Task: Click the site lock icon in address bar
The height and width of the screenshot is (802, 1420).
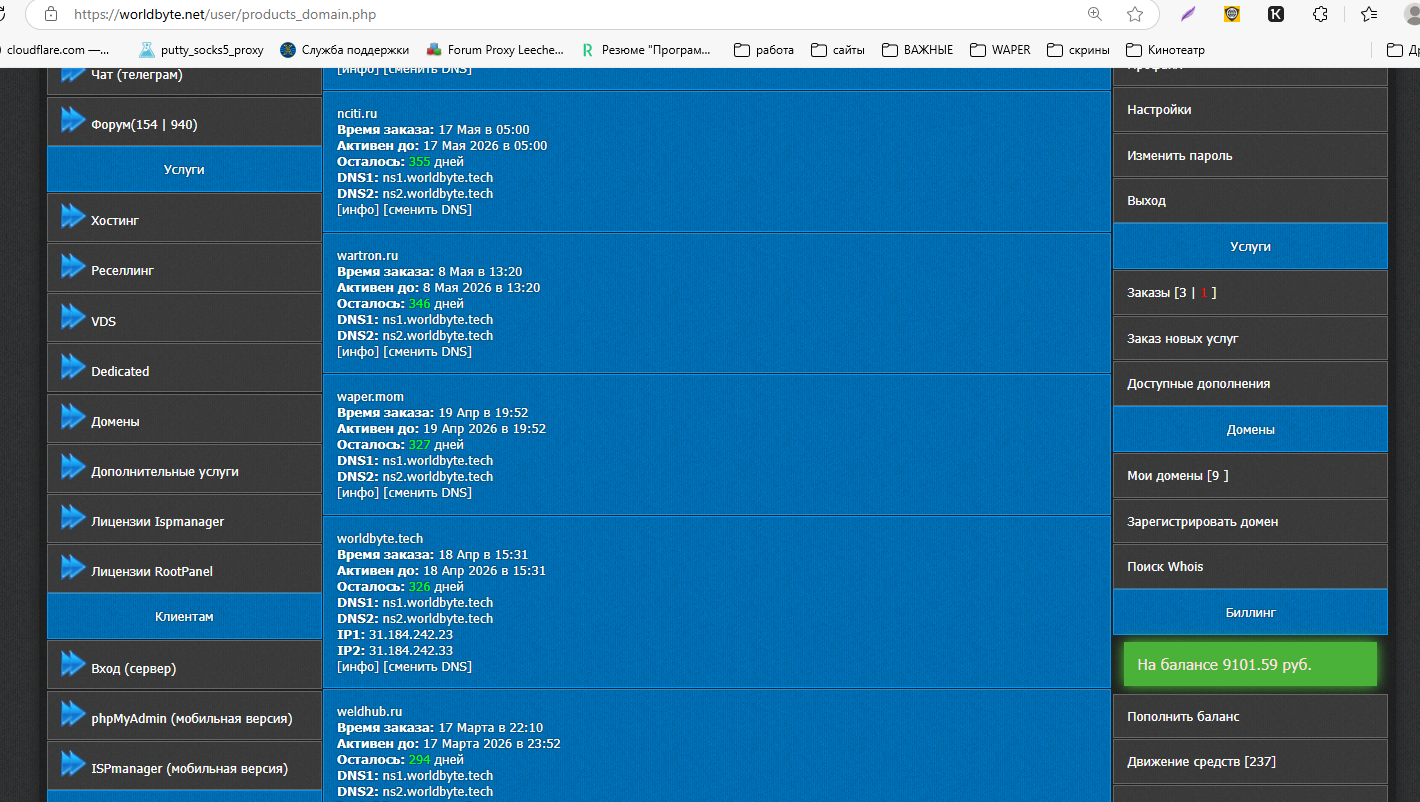Action: [x=50, y=15]
